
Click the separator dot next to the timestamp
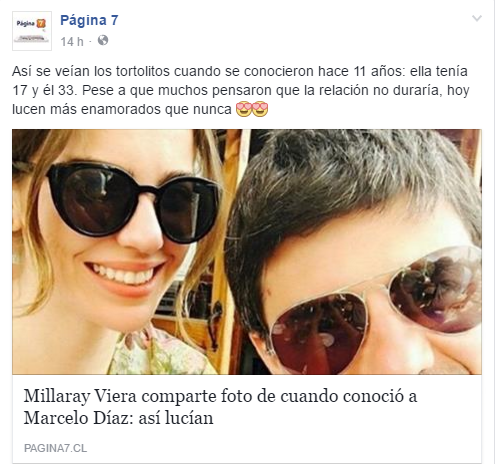point(90,42)
